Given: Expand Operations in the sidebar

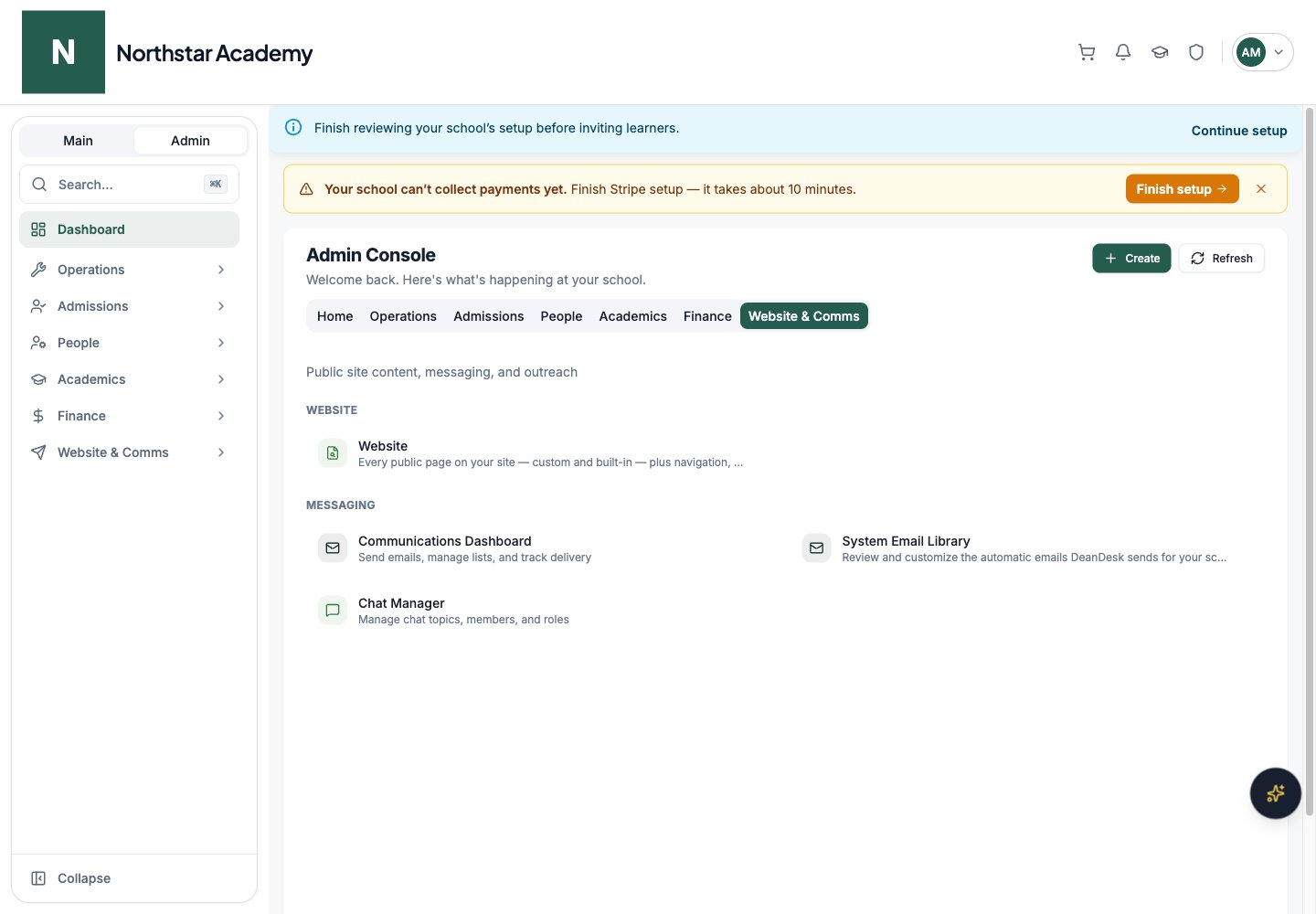Looking at the screenshot, I should pos(129,270).
